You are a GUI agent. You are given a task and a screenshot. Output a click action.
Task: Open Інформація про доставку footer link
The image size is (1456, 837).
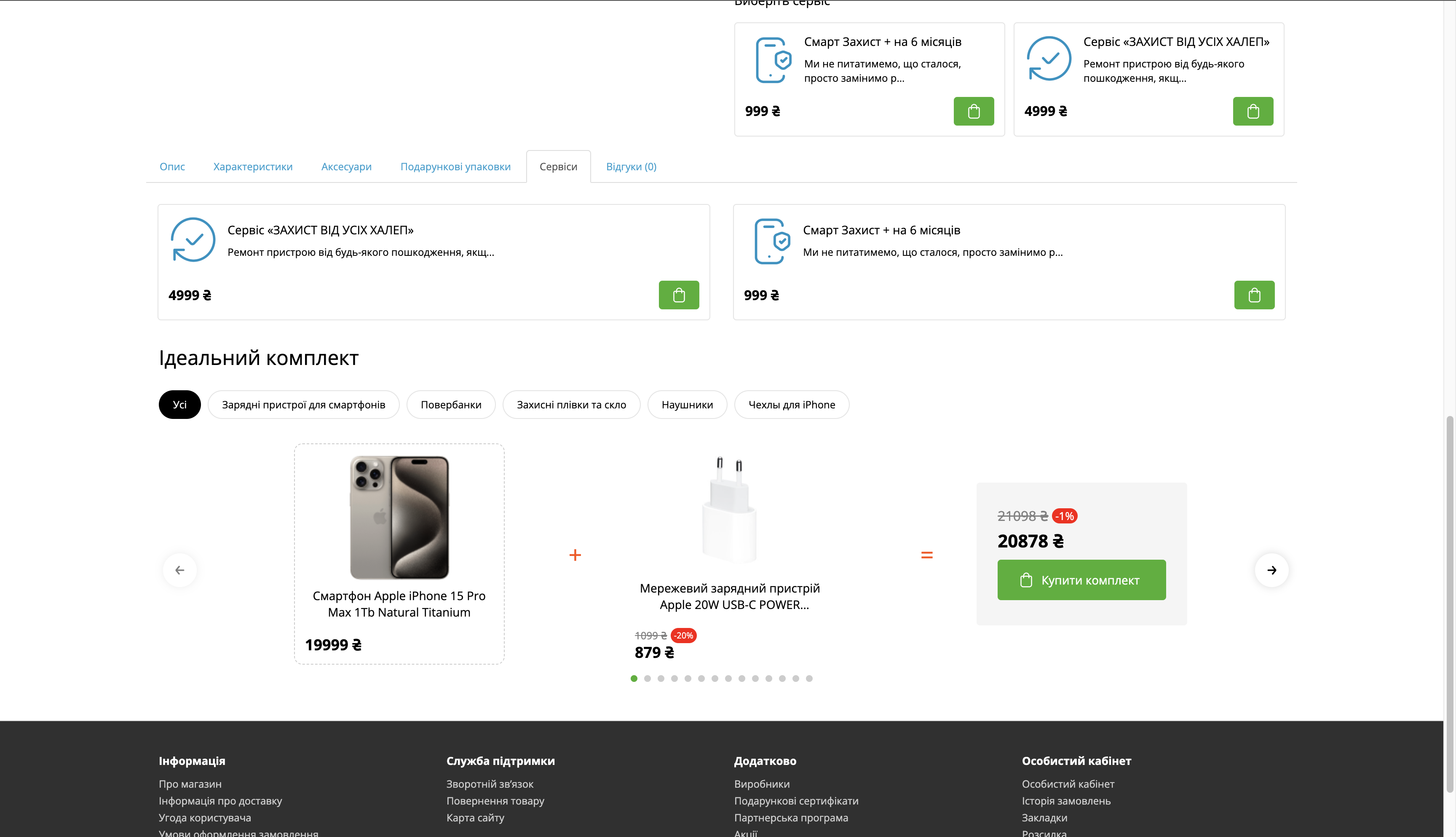(x=220, y=800)
